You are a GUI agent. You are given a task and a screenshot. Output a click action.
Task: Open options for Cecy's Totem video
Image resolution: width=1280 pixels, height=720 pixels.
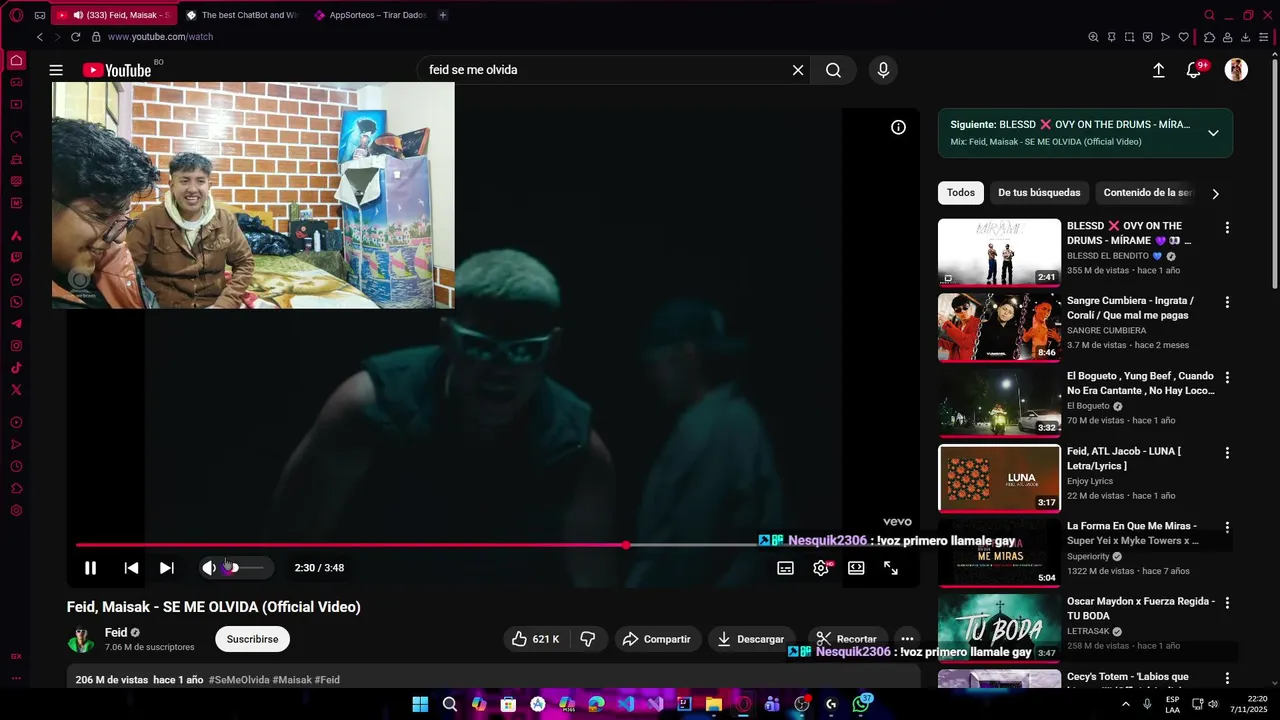tap(1227, 677)
